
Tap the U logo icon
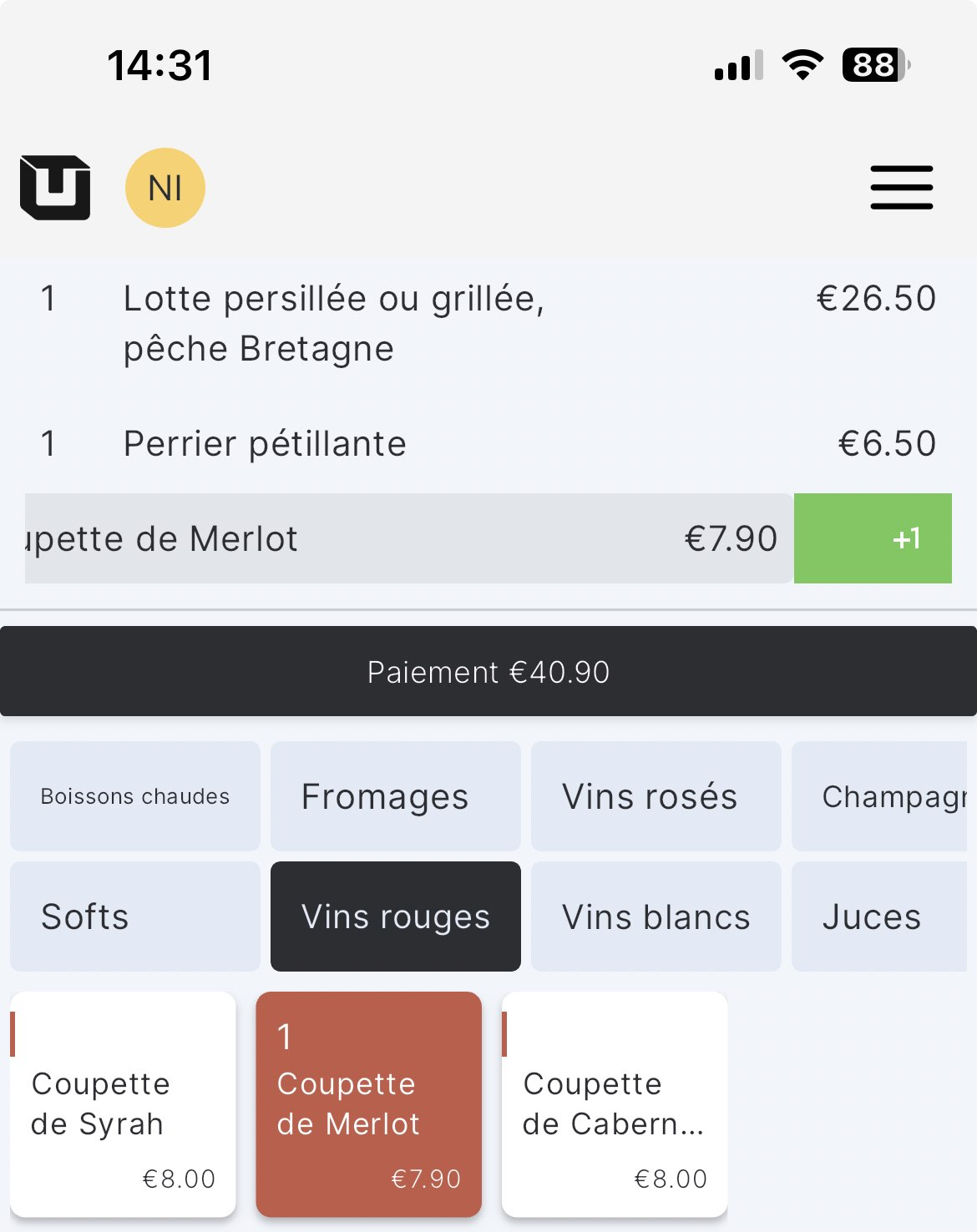click(x=55, y=188)
